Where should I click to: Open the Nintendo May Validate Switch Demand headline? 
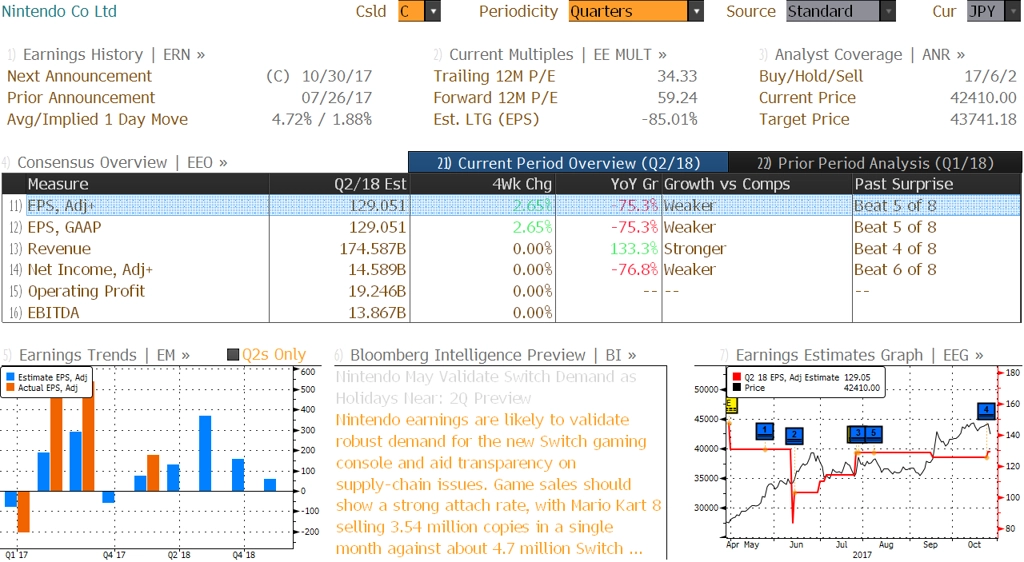coord(486,387)
